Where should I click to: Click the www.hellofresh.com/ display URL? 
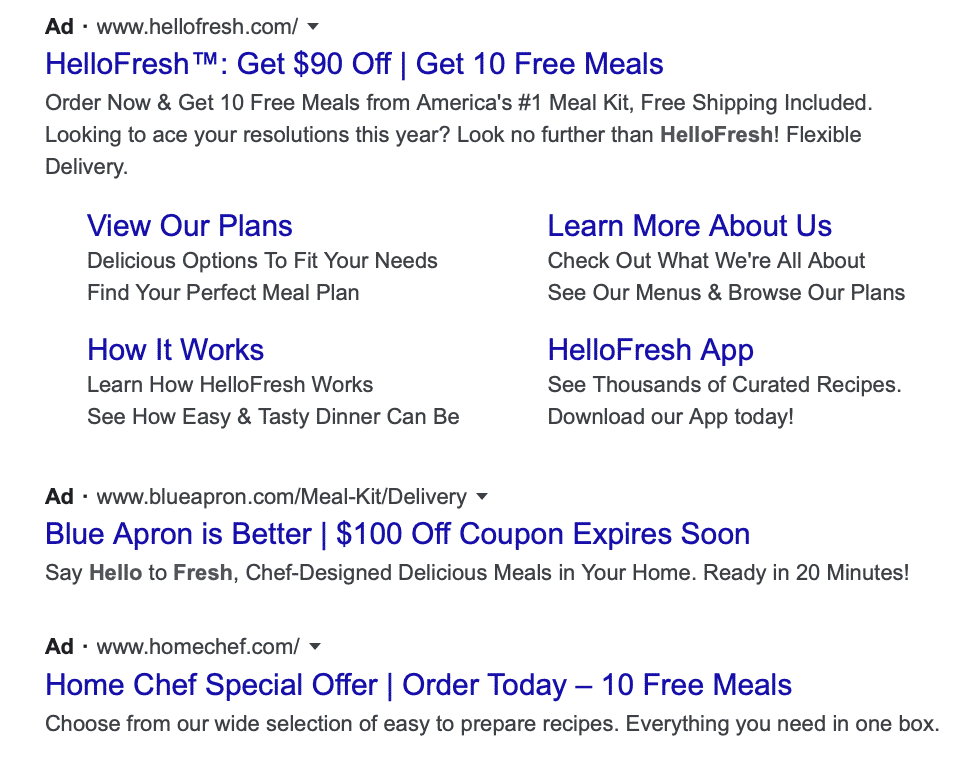[197, 27]
